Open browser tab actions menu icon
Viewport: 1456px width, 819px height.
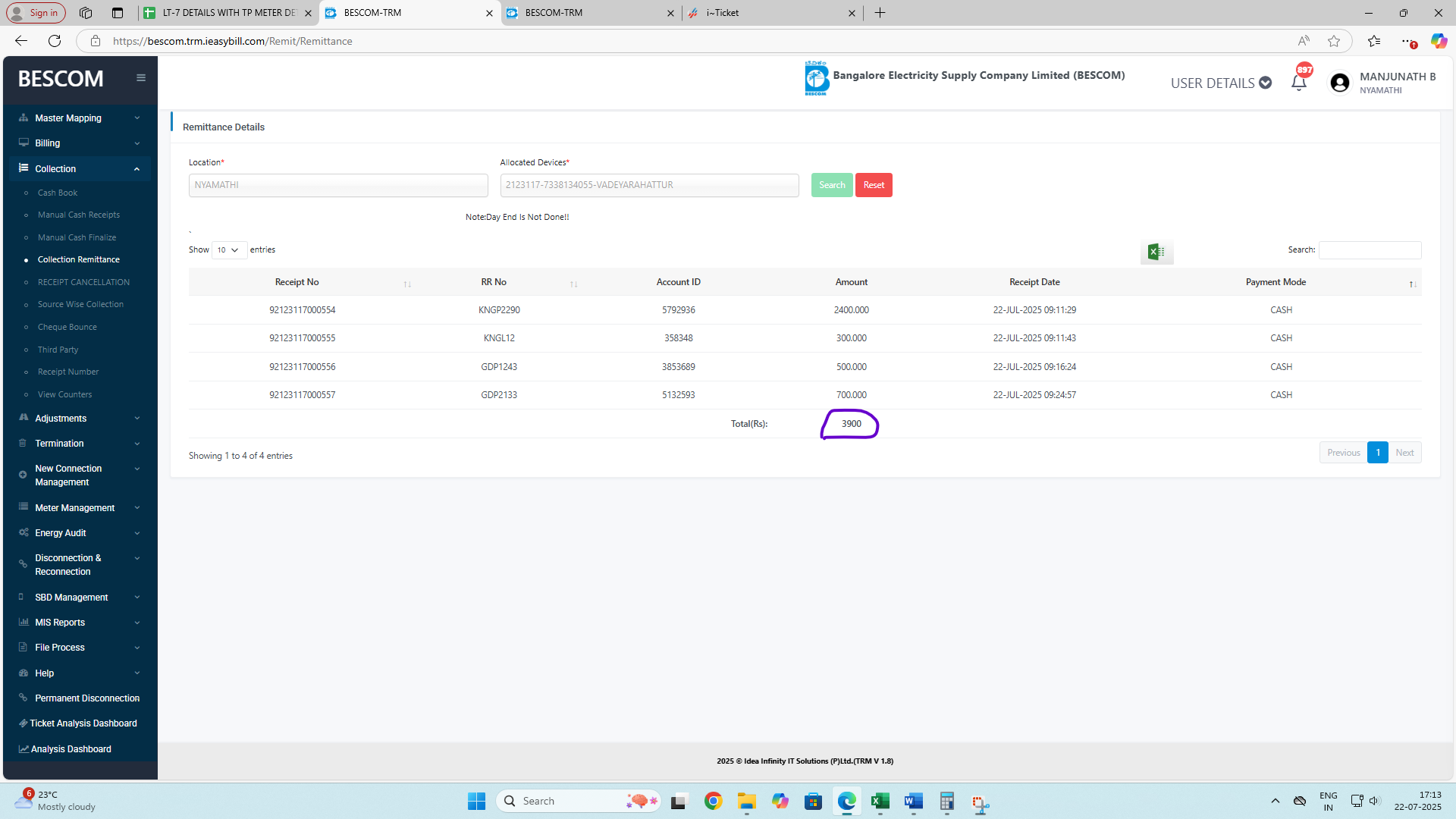(117, 13)
